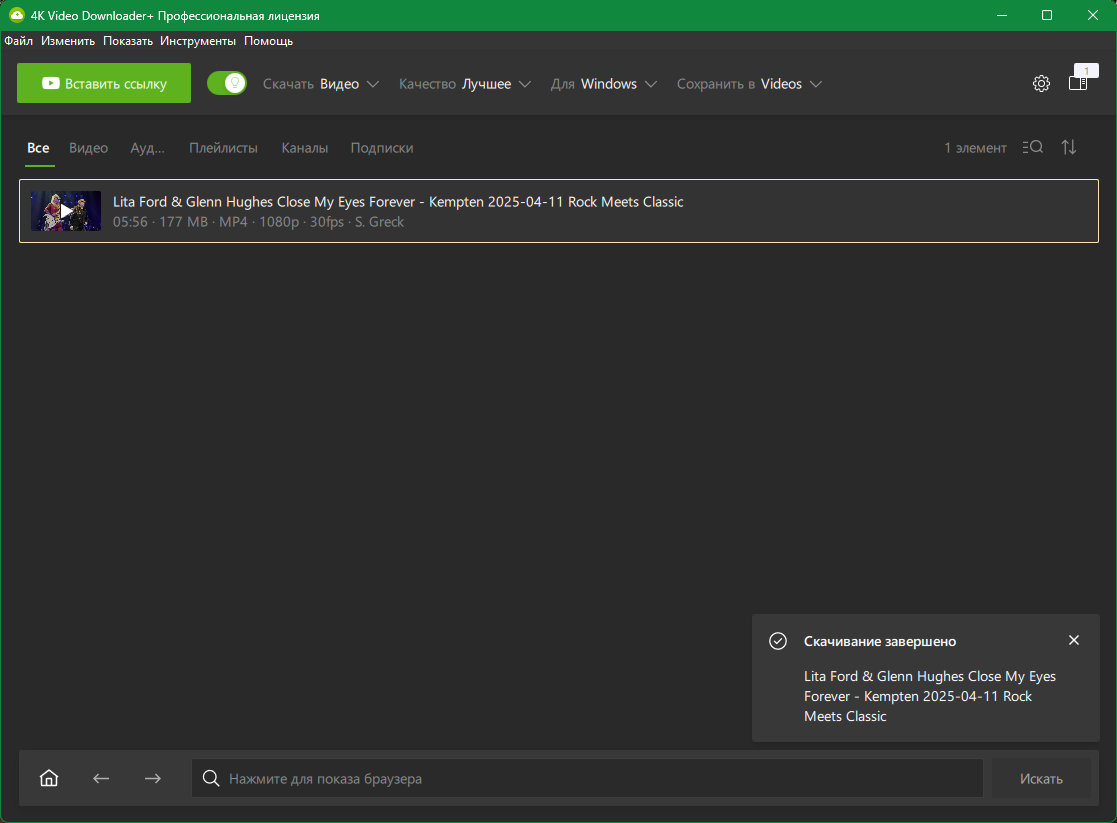Open the Файл menu
Image resolution: width=1117 pixels, height=823 pixels.
tap(19, 41)
